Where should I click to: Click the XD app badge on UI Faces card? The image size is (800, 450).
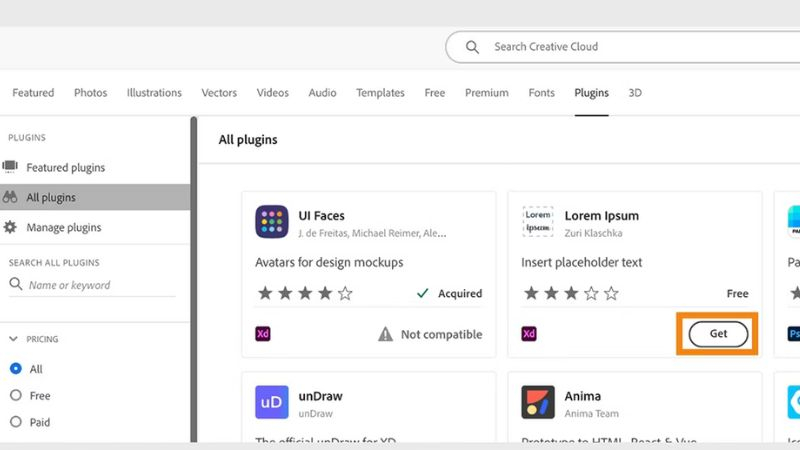click(263, 334)
